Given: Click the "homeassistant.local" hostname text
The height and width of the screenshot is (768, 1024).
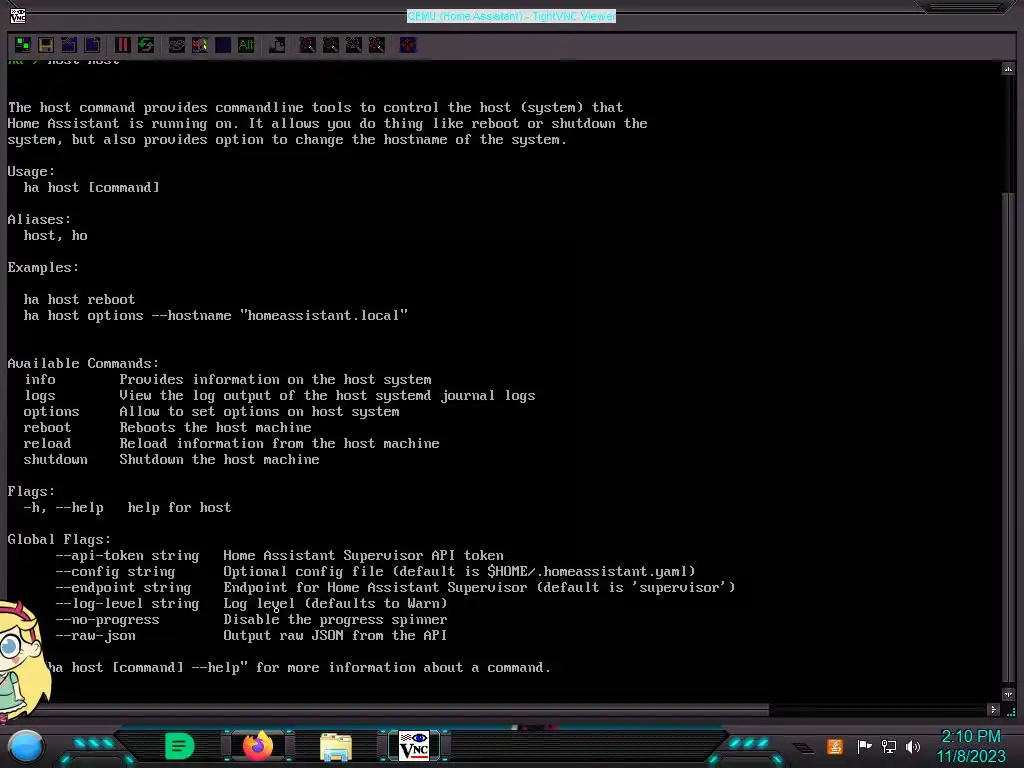Looking at the screenshot, I should 324,315.
